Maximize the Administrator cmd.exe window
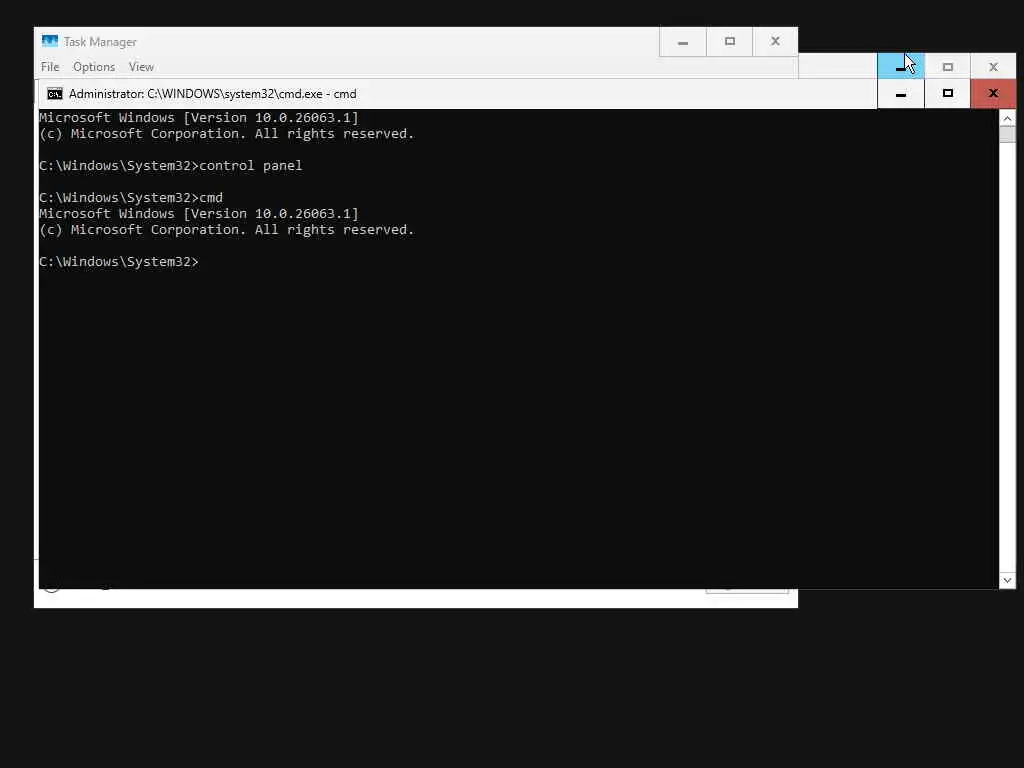Viewport: 1024px width, 768px height. [948, 94]
